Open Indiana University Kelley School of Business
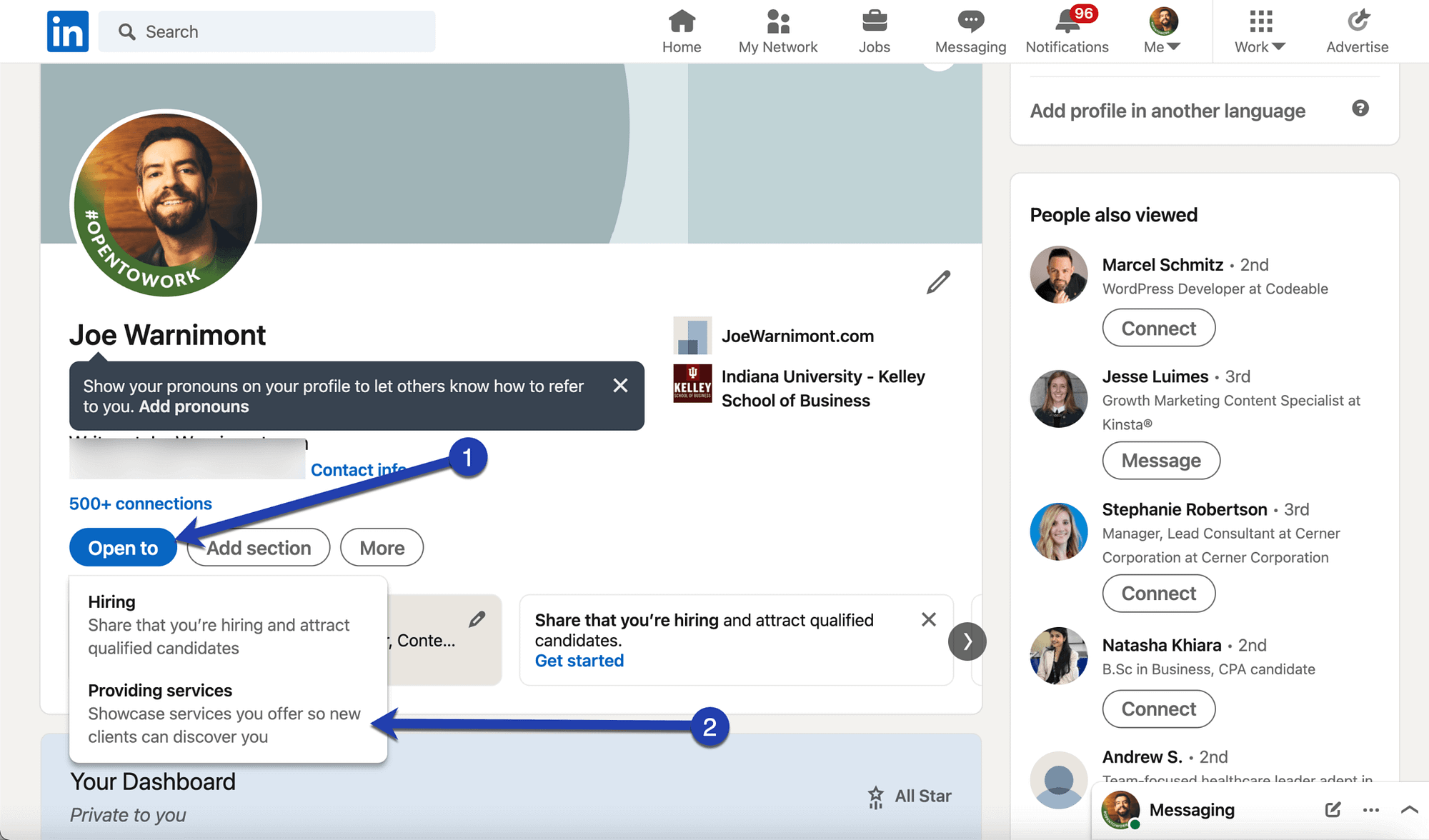1429x840 pixels. tap(823, 389)
